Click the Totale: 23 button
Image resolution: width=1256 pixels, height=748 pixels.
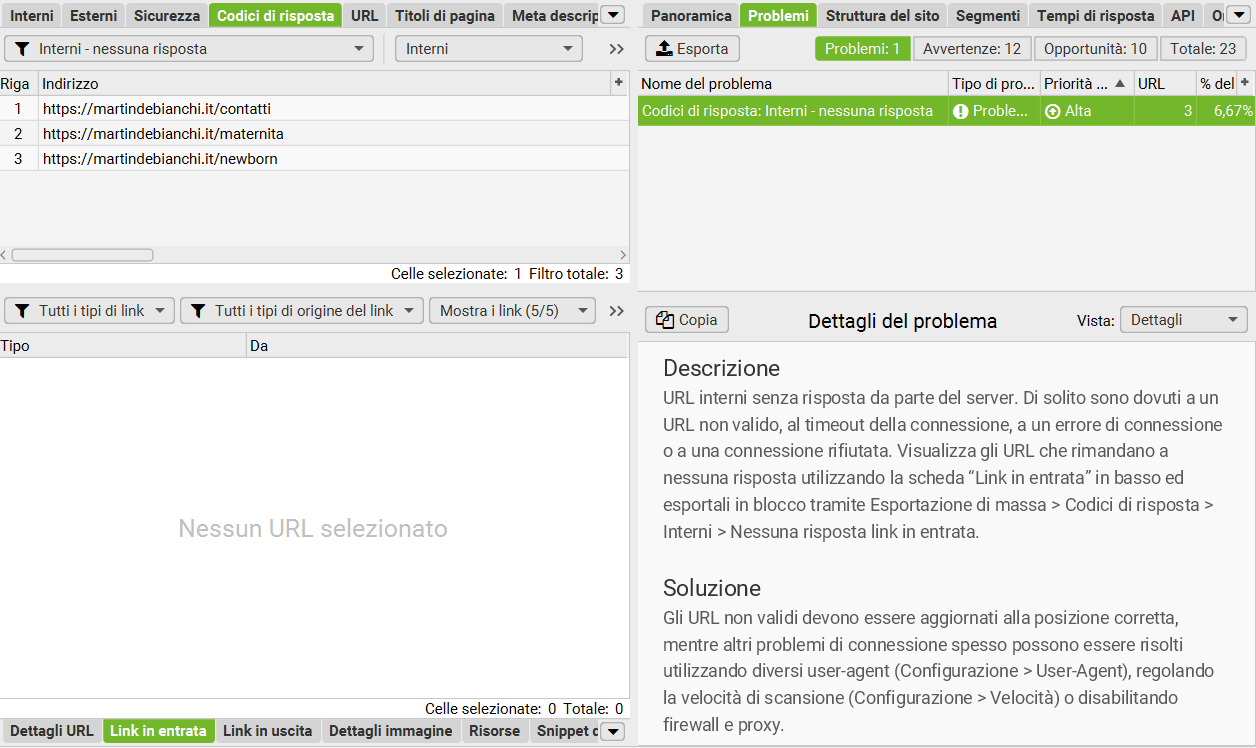[x=1203, y=49]
